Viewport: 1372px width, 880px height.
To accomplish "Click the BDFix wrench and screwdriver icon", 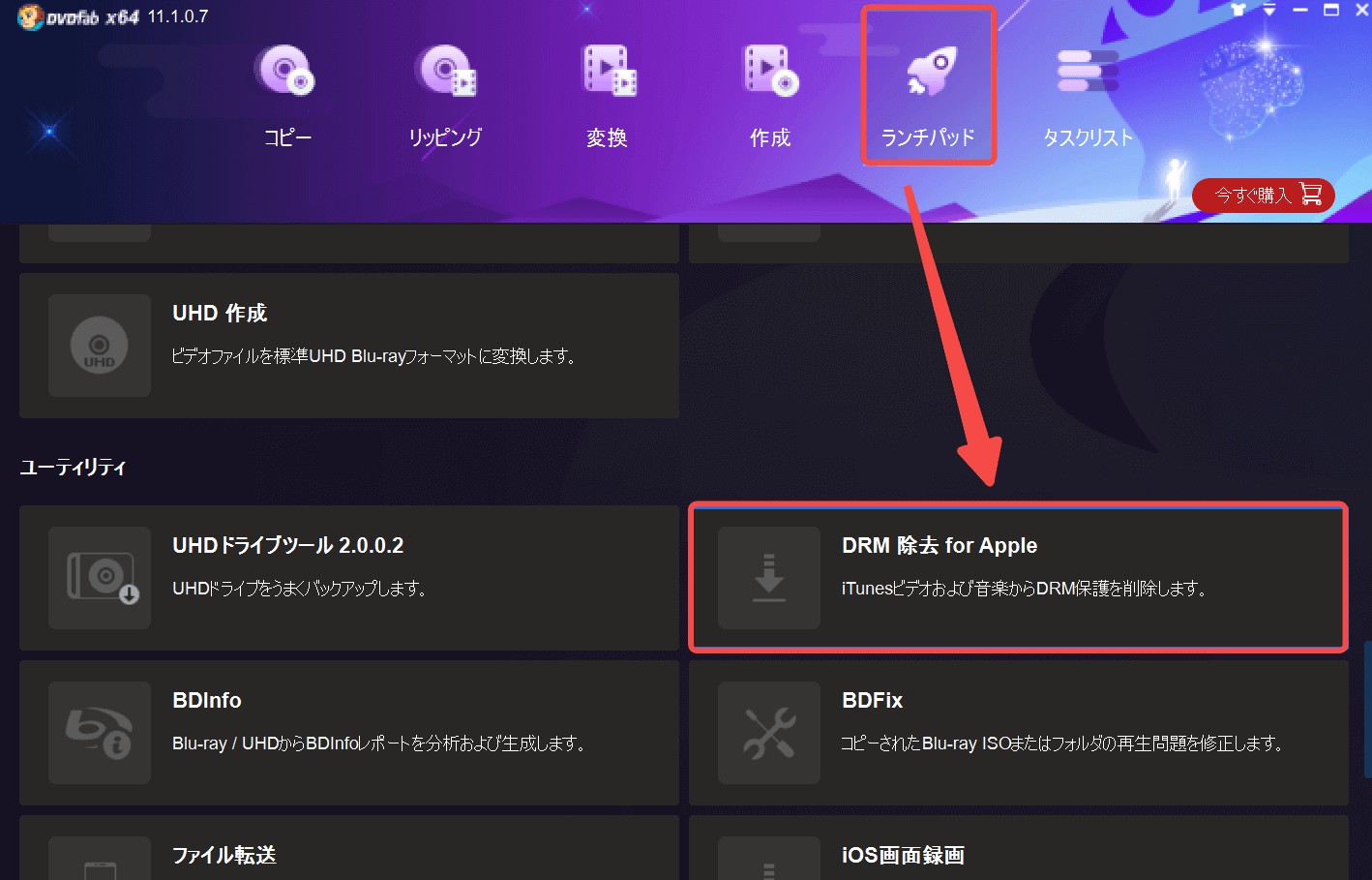I will point(769,733).
